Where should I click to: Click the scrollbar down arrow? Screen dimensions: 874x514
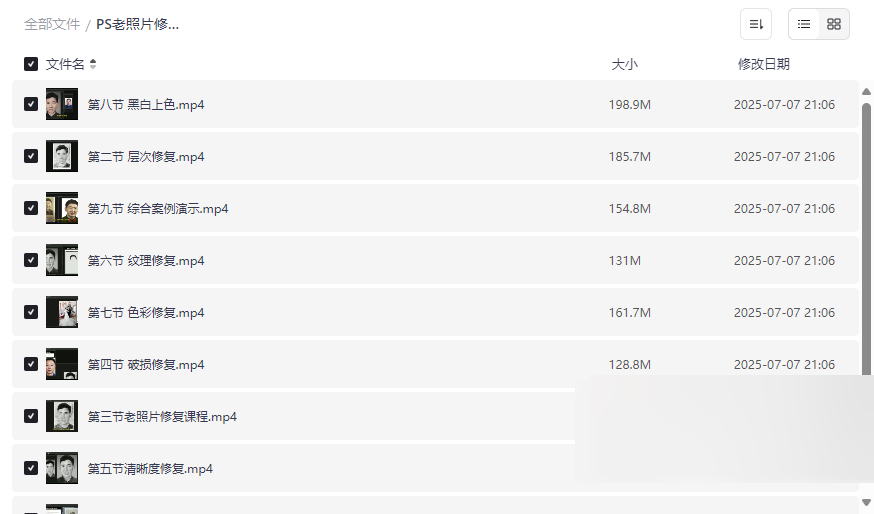(866, 502)
